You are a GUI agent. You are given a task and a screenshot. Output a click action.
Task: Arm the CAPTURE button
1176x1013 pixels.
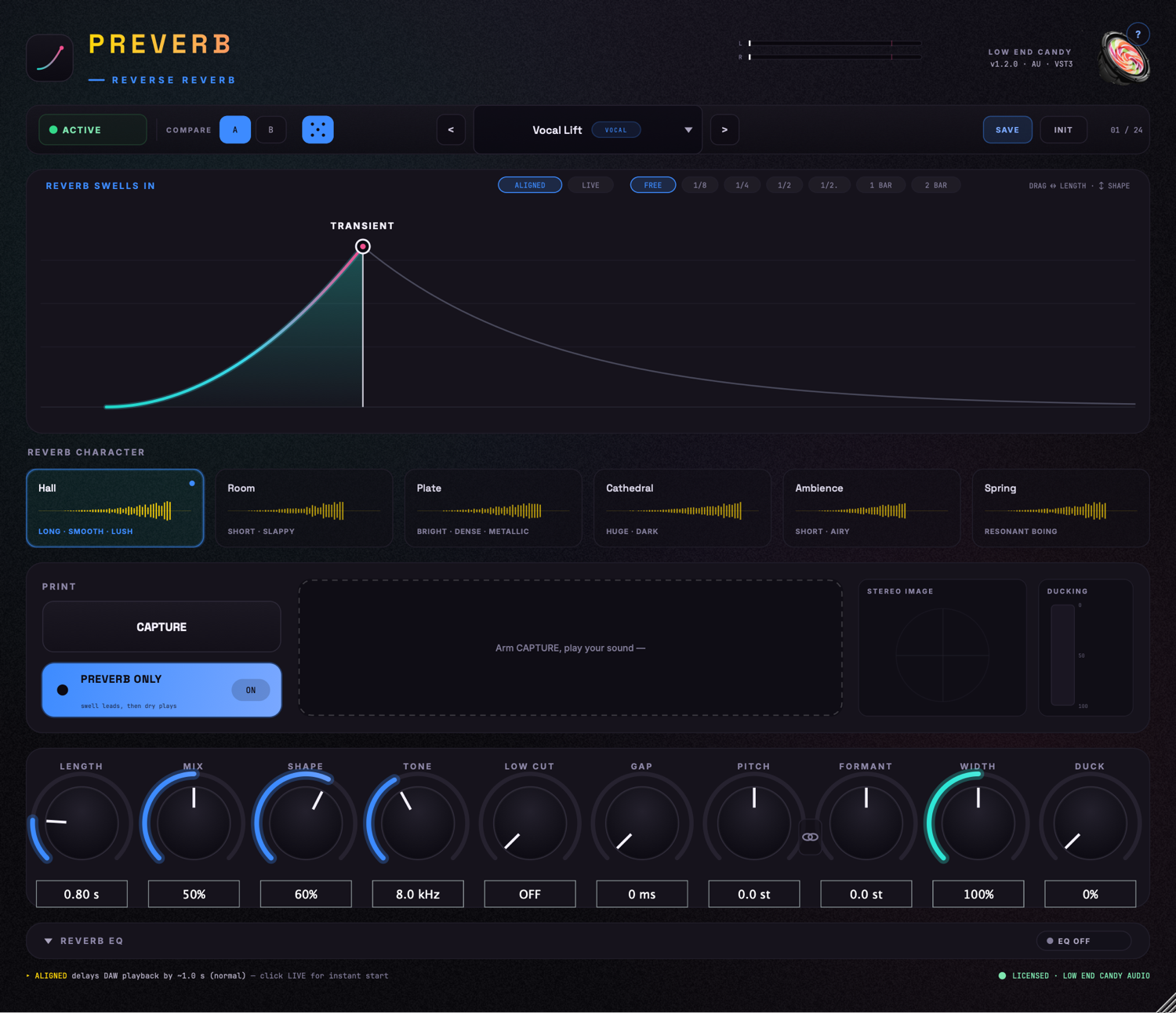162,626
